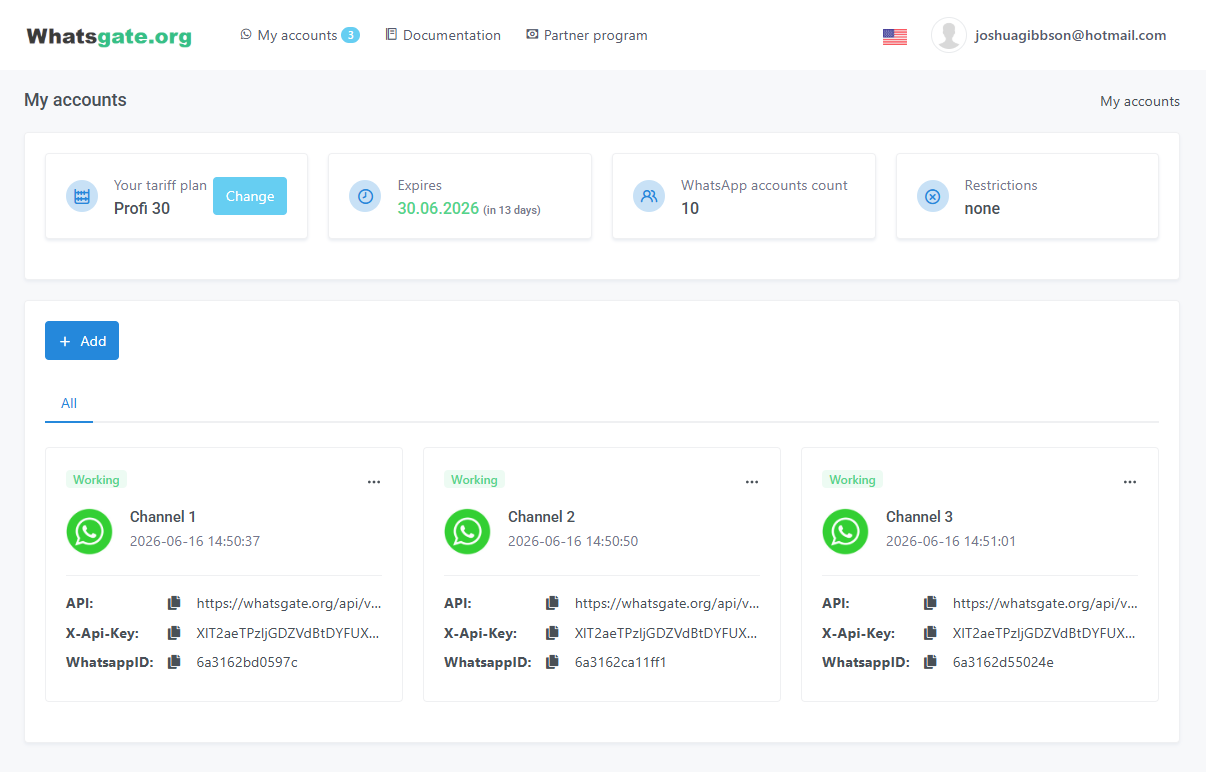This screenshot has width=1206, height=772.
Task: Click Channel 2 API URL text
Action: 667,603
